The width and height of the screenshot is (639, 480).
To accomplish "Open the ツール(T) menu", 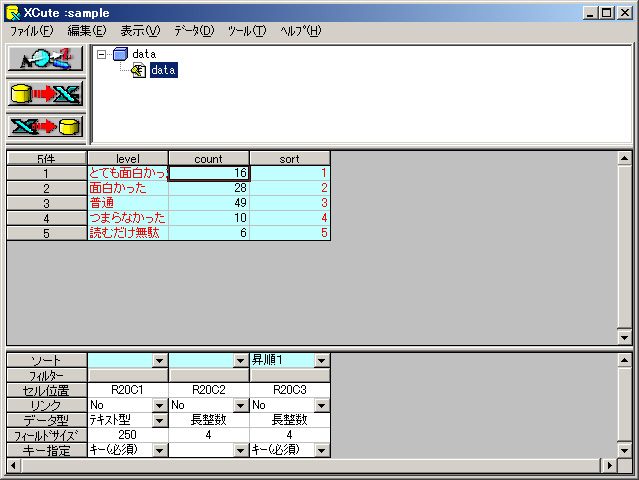I will tap(247, 31).
